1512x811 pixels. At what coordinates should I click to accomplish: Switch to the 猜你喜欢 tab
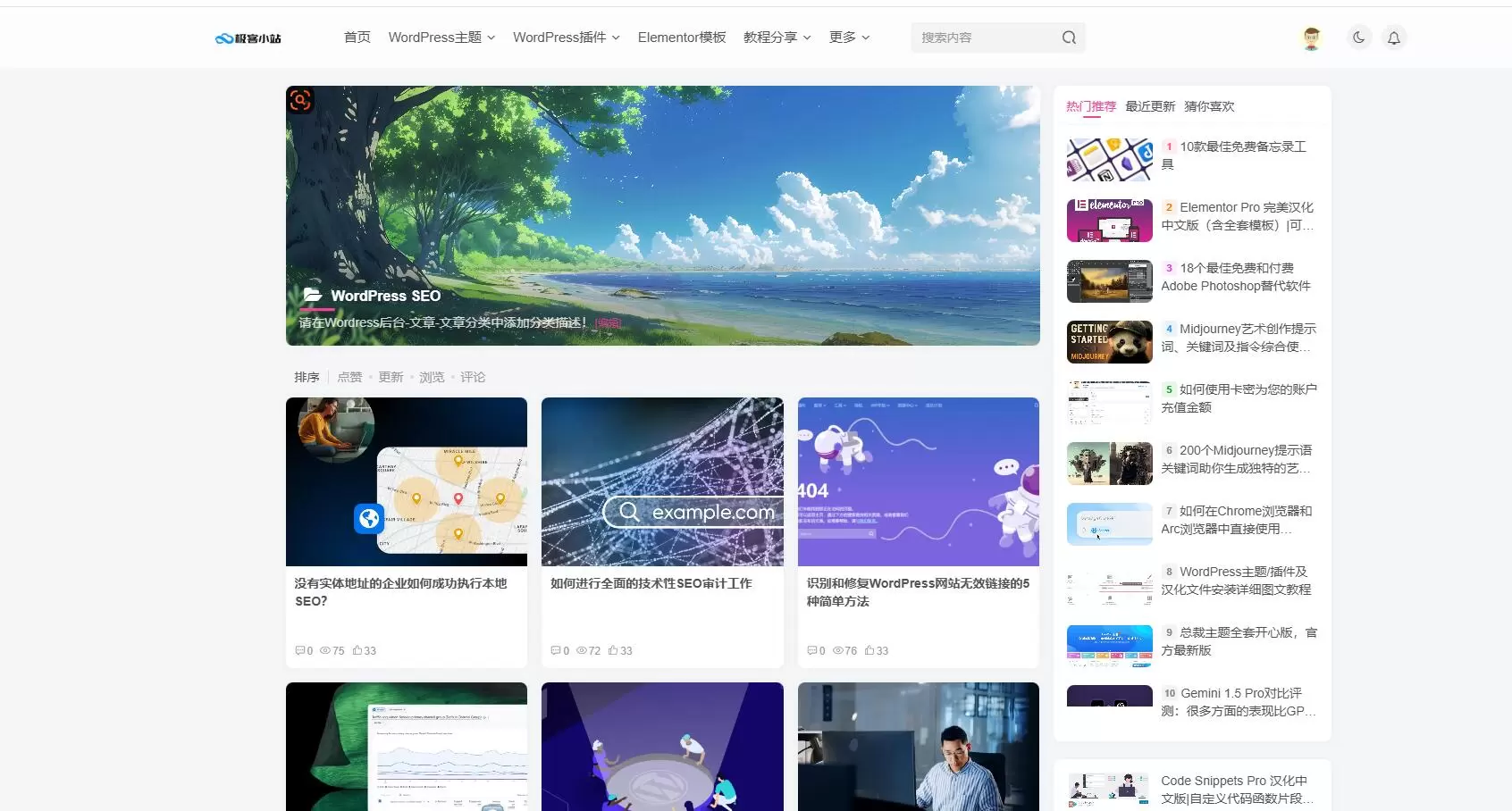point(1209,106)
